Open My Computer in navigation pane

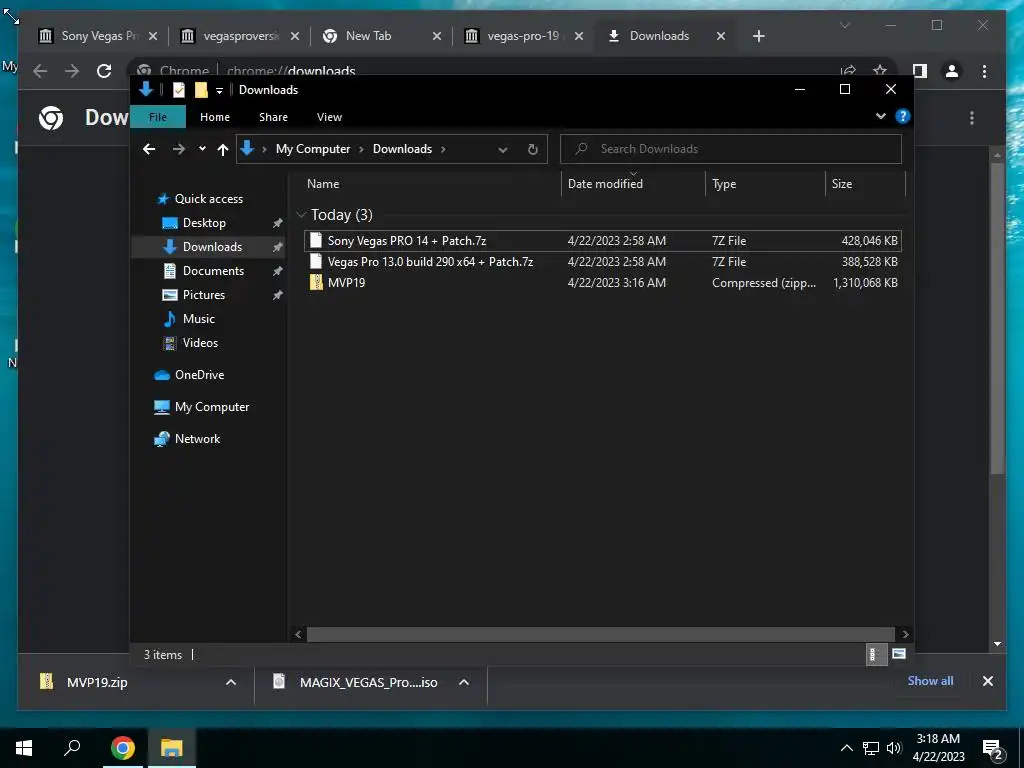(212, 407)
